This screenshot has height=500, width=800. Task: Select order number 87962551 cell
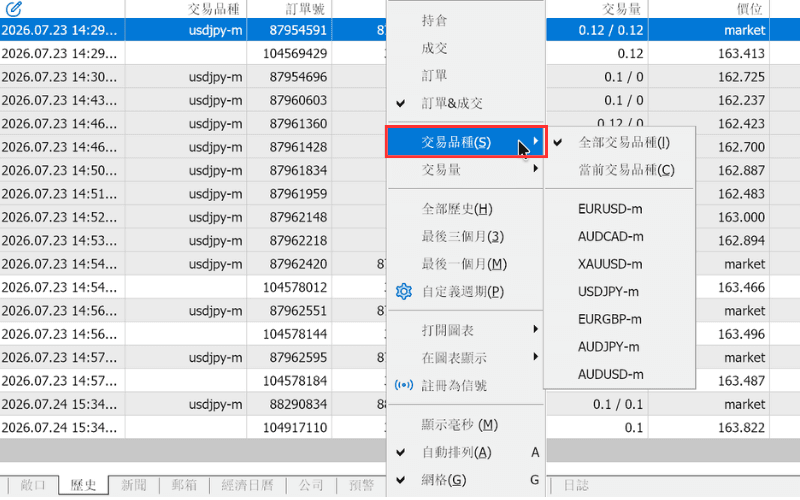coord(298,311)
